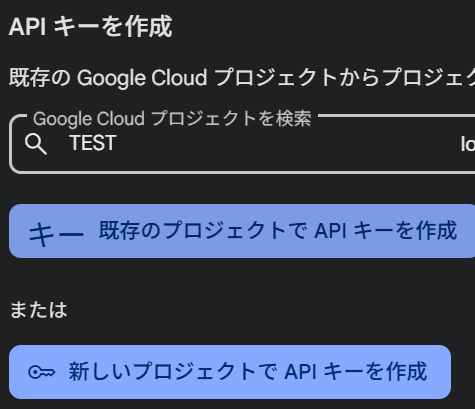Create API key in new project
Image resolution: width=475 pixels, height=409 pixels.
point(230,372)
